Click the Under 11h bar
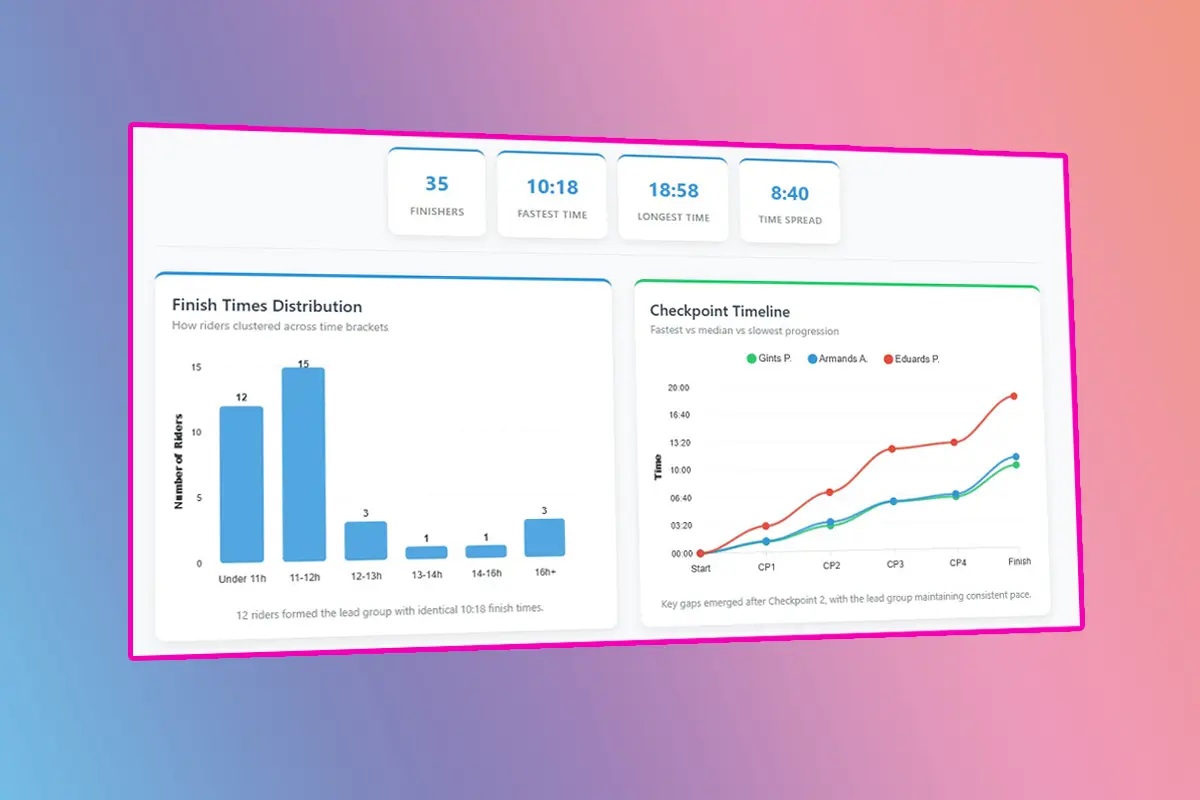 [x=241, y=484]
